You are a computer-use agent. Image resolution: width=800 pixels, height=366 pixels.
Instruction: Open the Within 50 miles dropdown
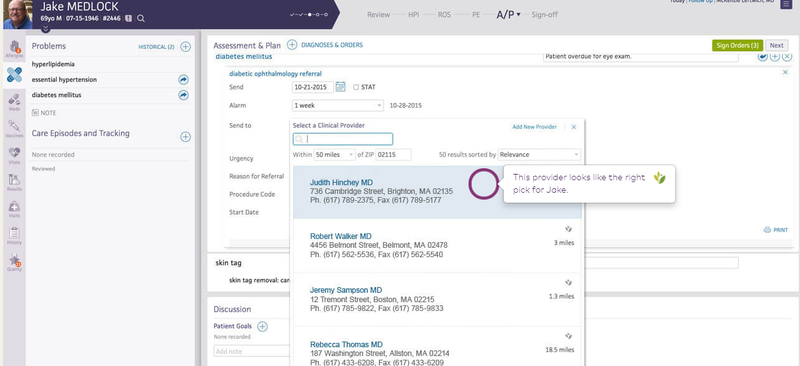tap(334, 155)
